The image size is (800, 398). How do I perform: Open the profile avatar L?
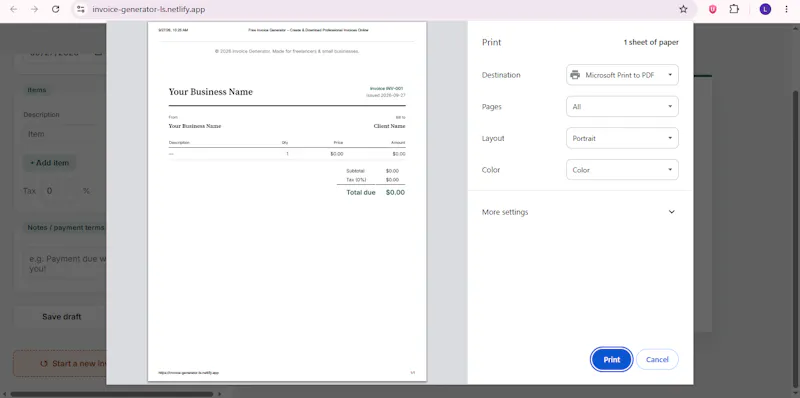(x=765, y=9)
